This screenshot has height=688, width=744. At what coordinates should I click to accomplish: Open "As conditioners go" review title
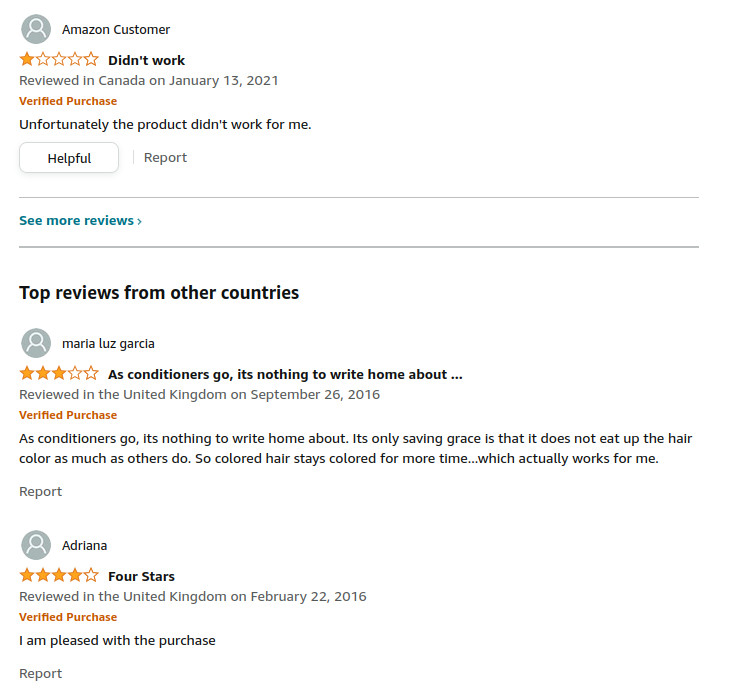point(285,374)
